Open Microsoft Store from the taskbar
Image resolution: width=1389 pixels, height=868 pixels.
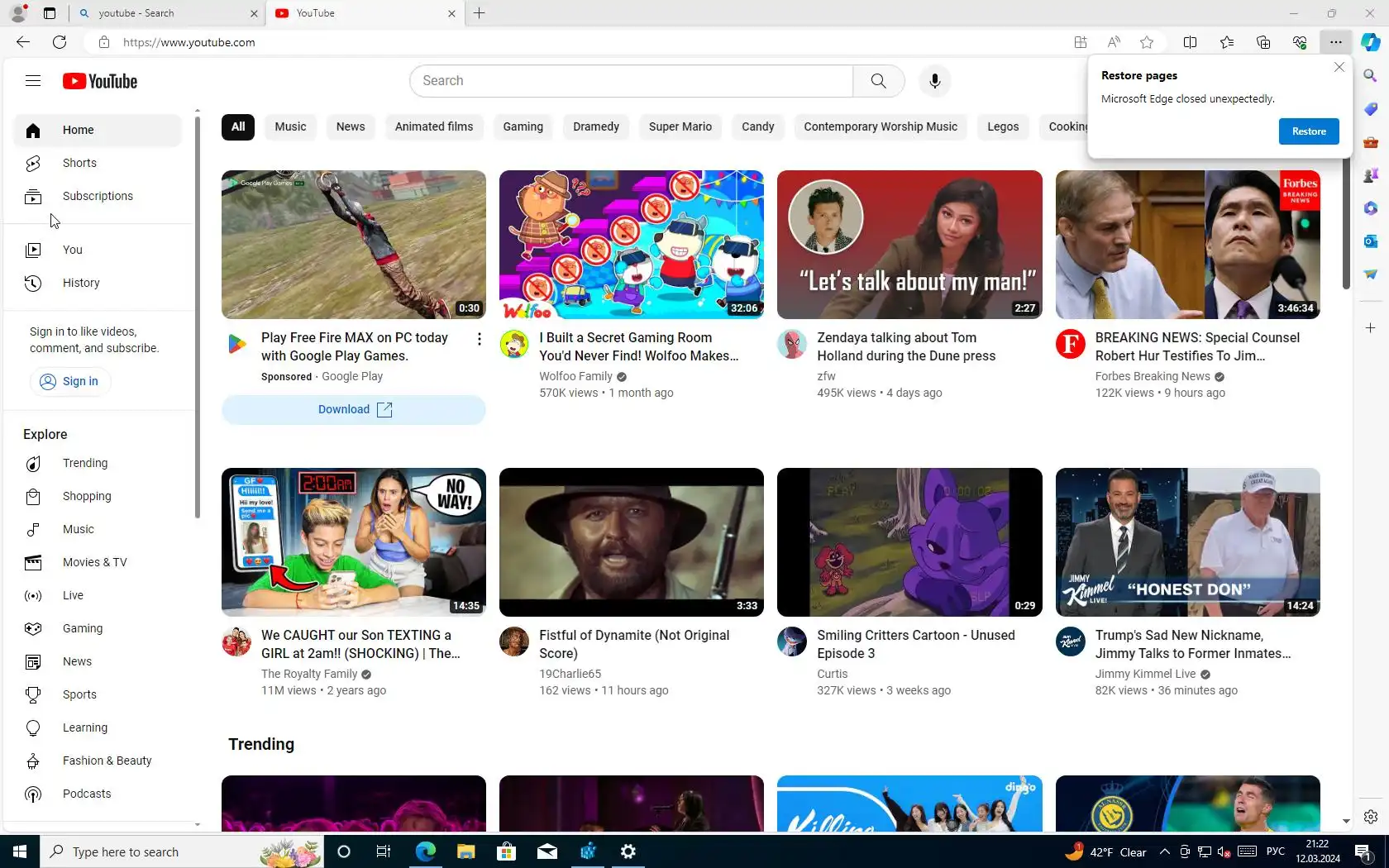pos(506,851)
